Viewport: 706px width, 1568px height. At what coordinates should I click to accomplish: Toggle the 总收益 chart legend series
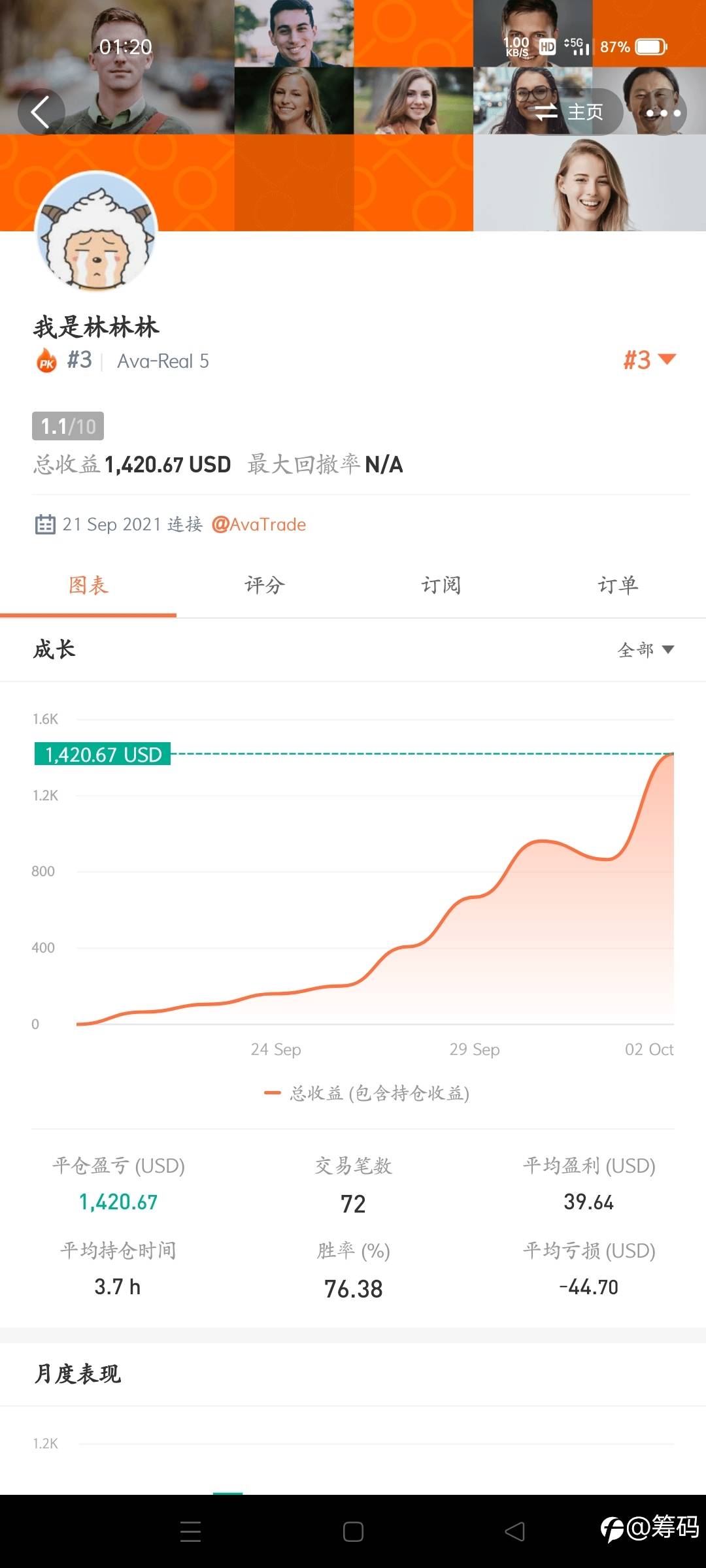(367, 1093)
